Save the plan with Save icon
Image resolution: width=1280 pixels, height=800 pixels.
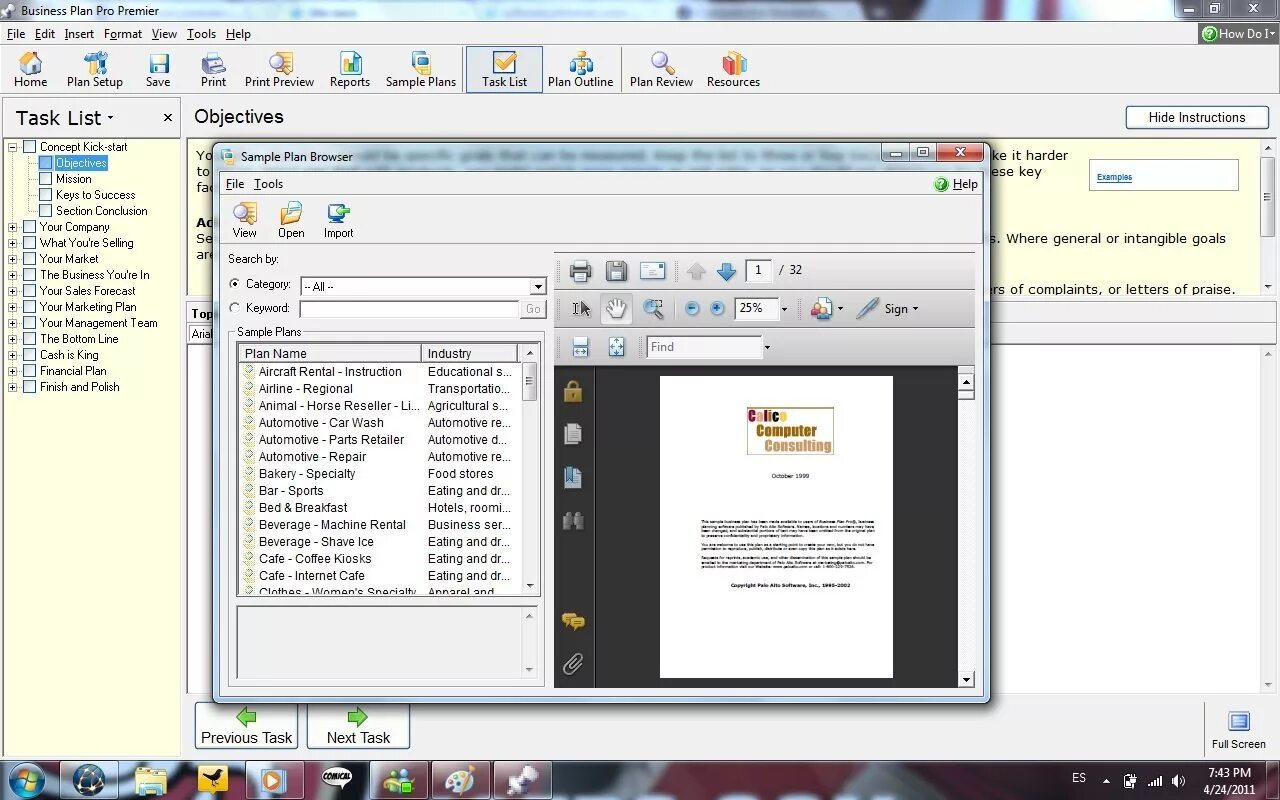click(158, 70)
